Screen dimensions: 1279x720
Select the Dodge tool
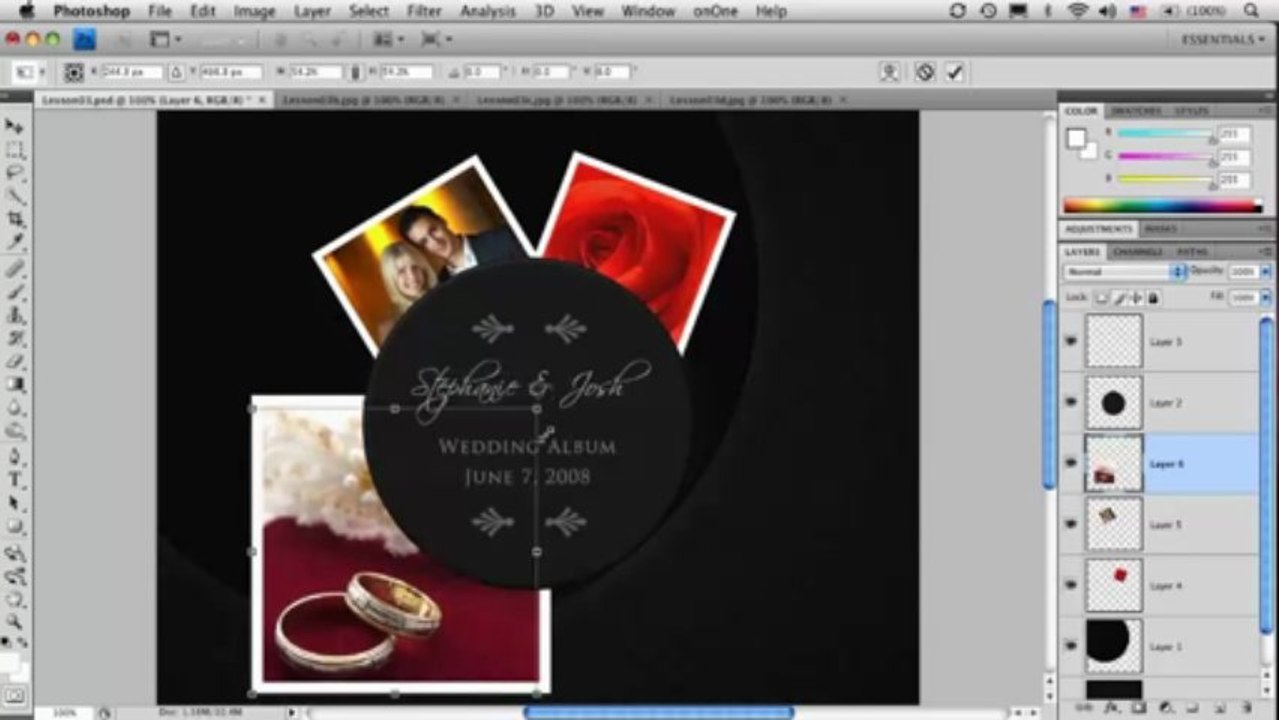(x=15, y=431)
